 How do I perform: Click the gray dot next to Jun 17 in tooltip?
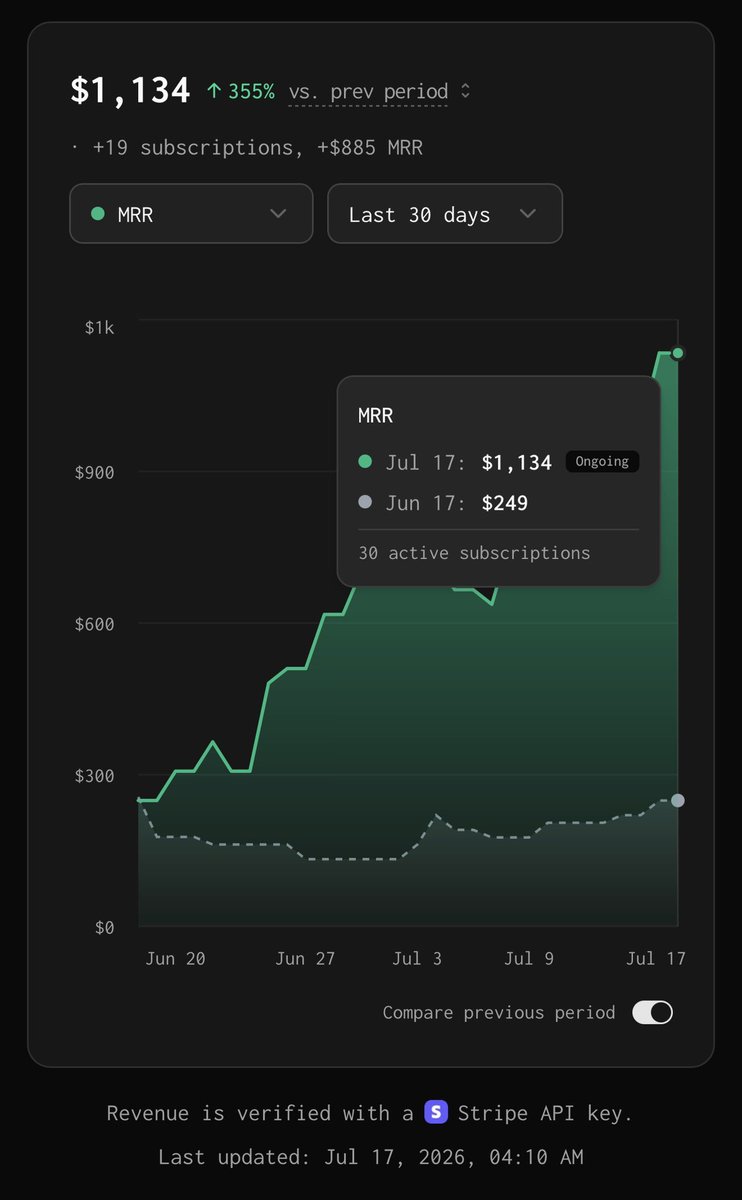[x=365, y=502]
